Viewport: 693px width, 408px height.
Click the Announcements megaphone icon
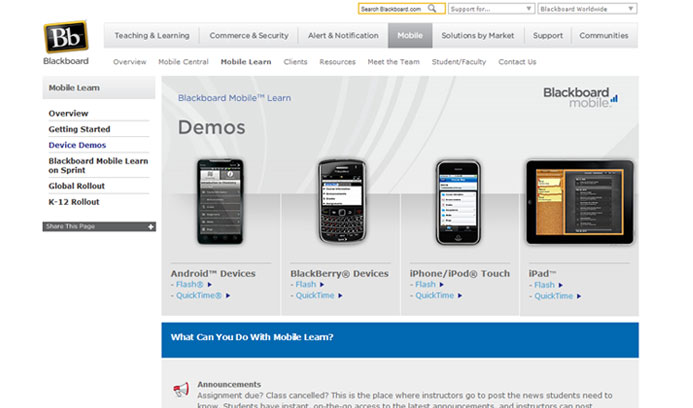181,390
